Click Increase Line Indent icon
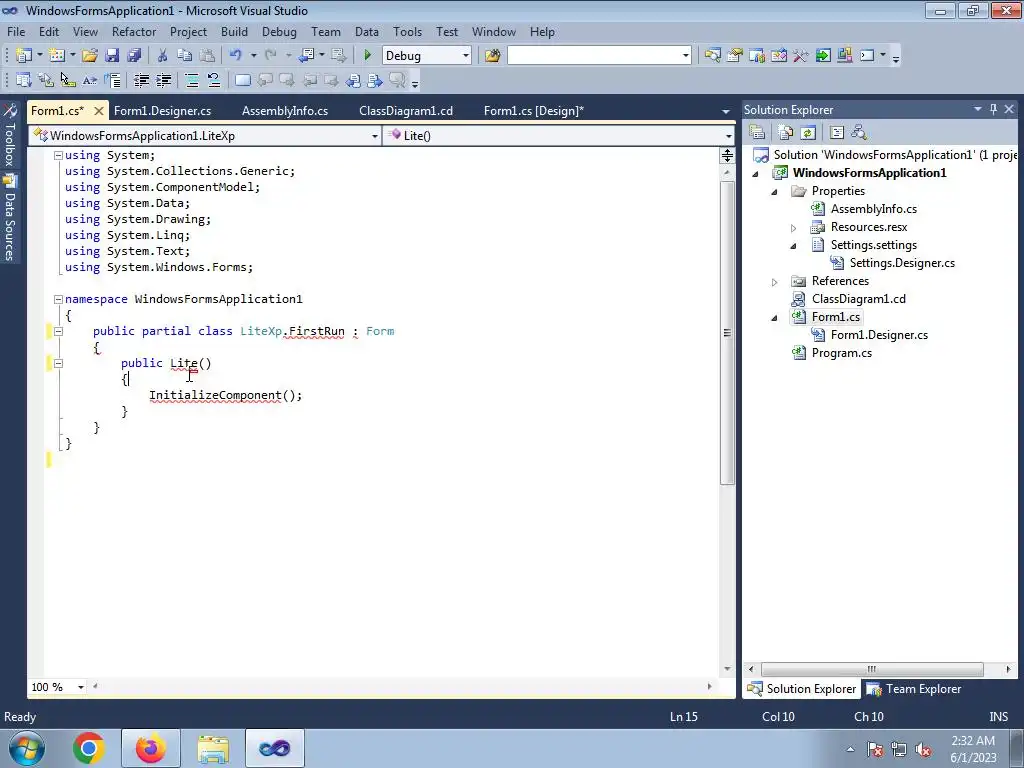 click(x=163, y=80)
